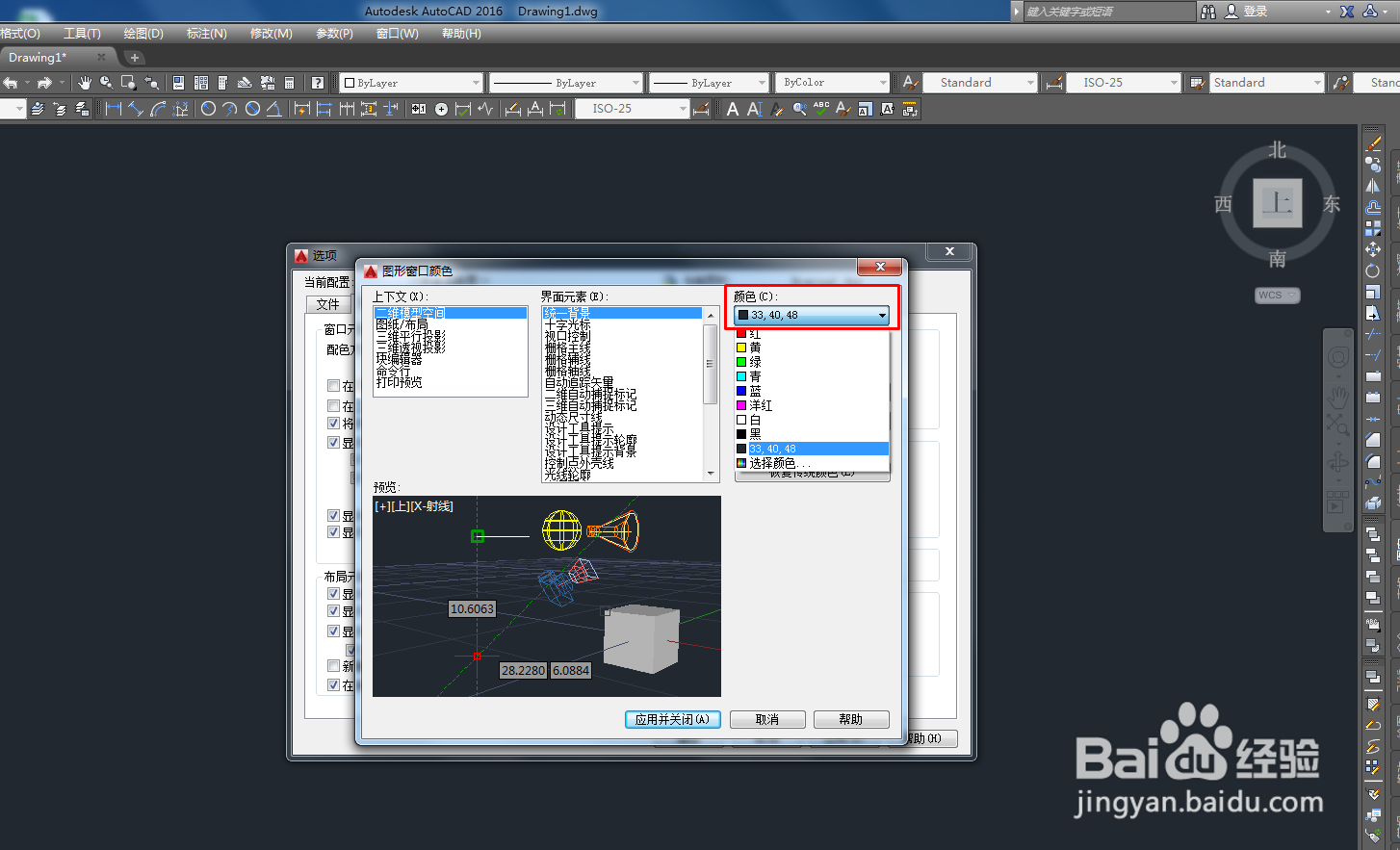Select 块编辑器 in context list
The width and height of the screenshot is (1400, 850).
pos(399,359)
